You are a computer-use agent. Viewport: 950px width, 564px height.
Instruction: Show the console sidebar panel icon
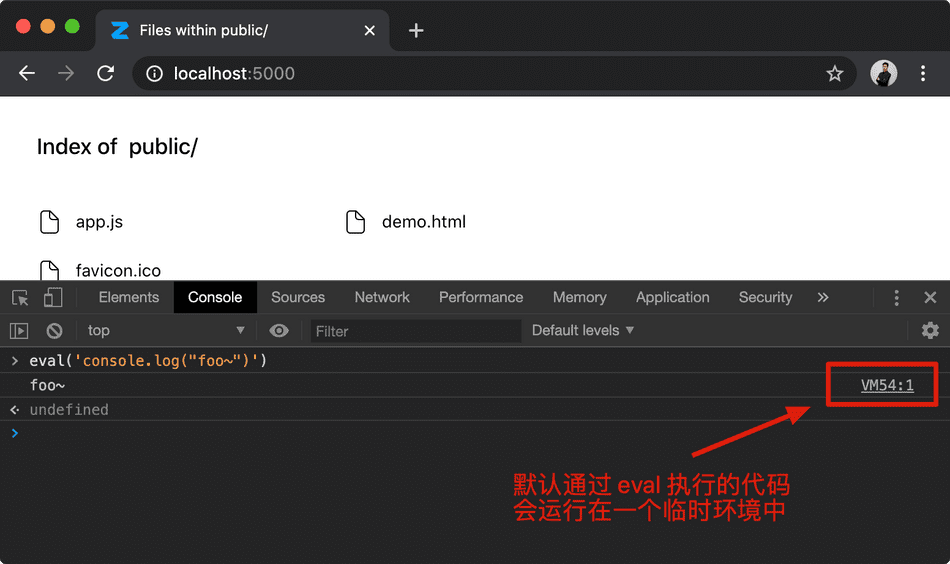pos(19,331)
